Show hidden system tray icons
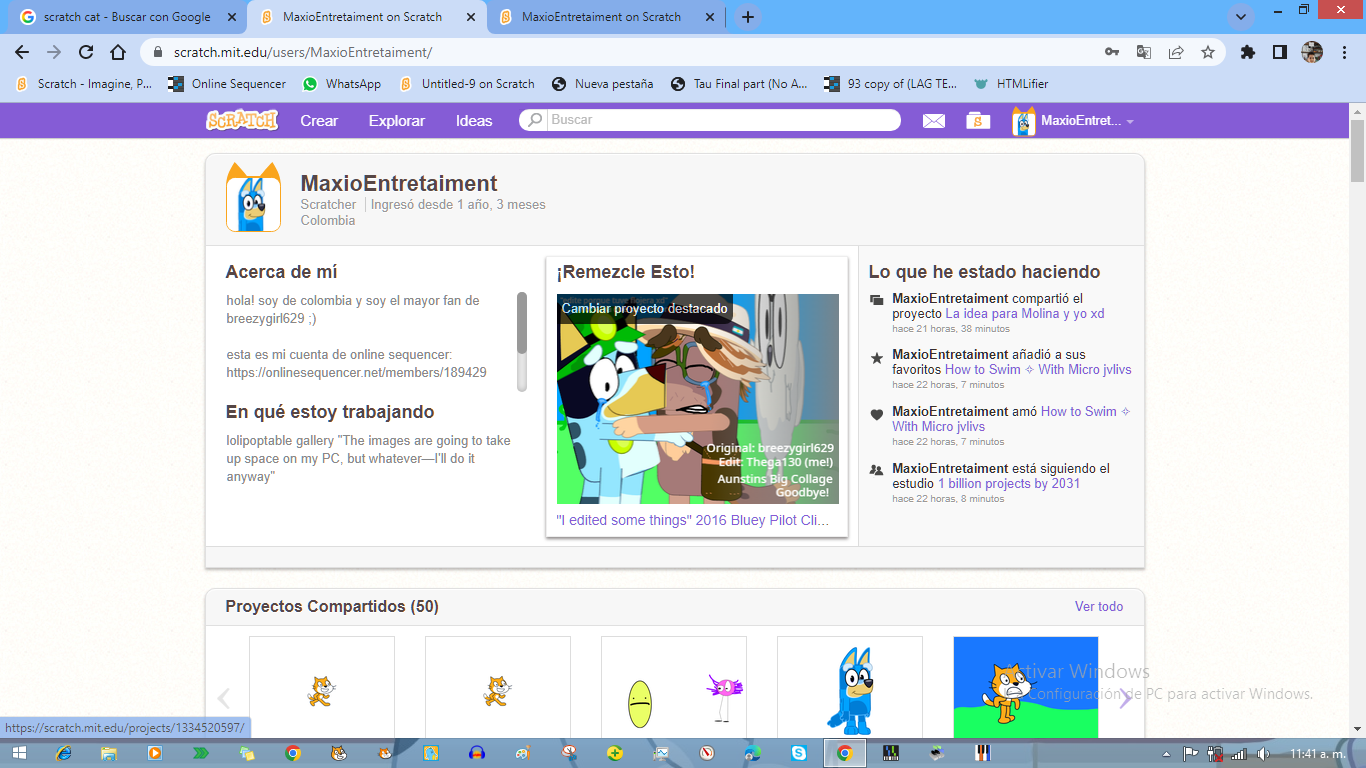 (x=1167, y=753)
